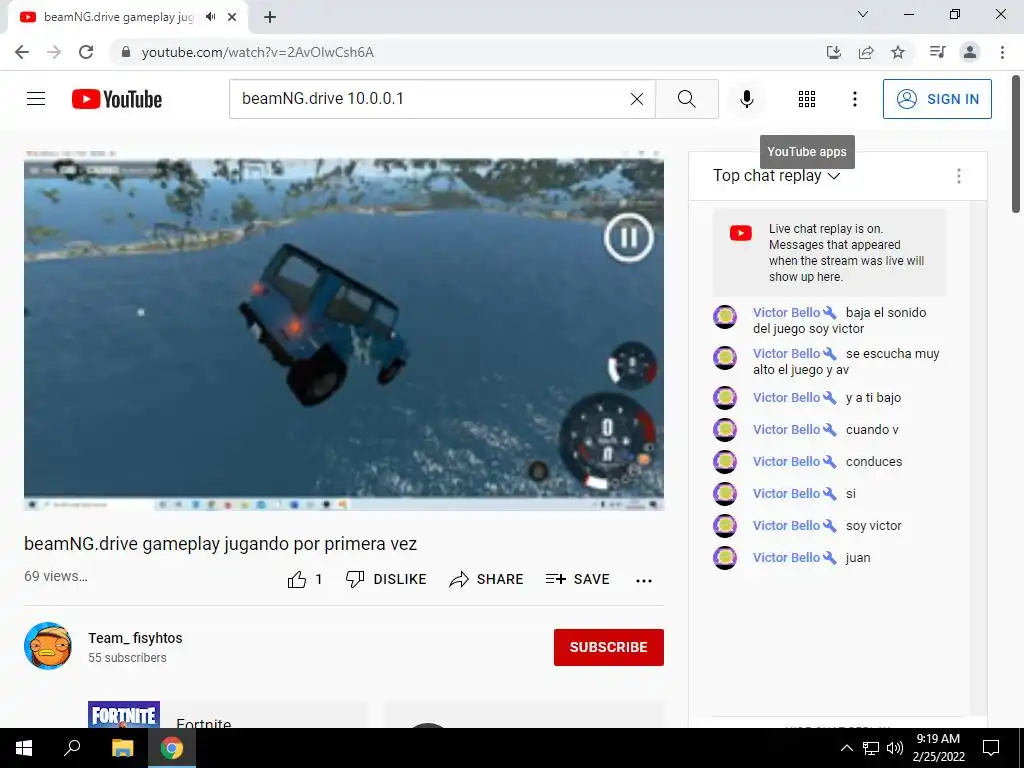Screen dimensions: 1024x768
Task: Click the video title text
Action: (220, 544)
